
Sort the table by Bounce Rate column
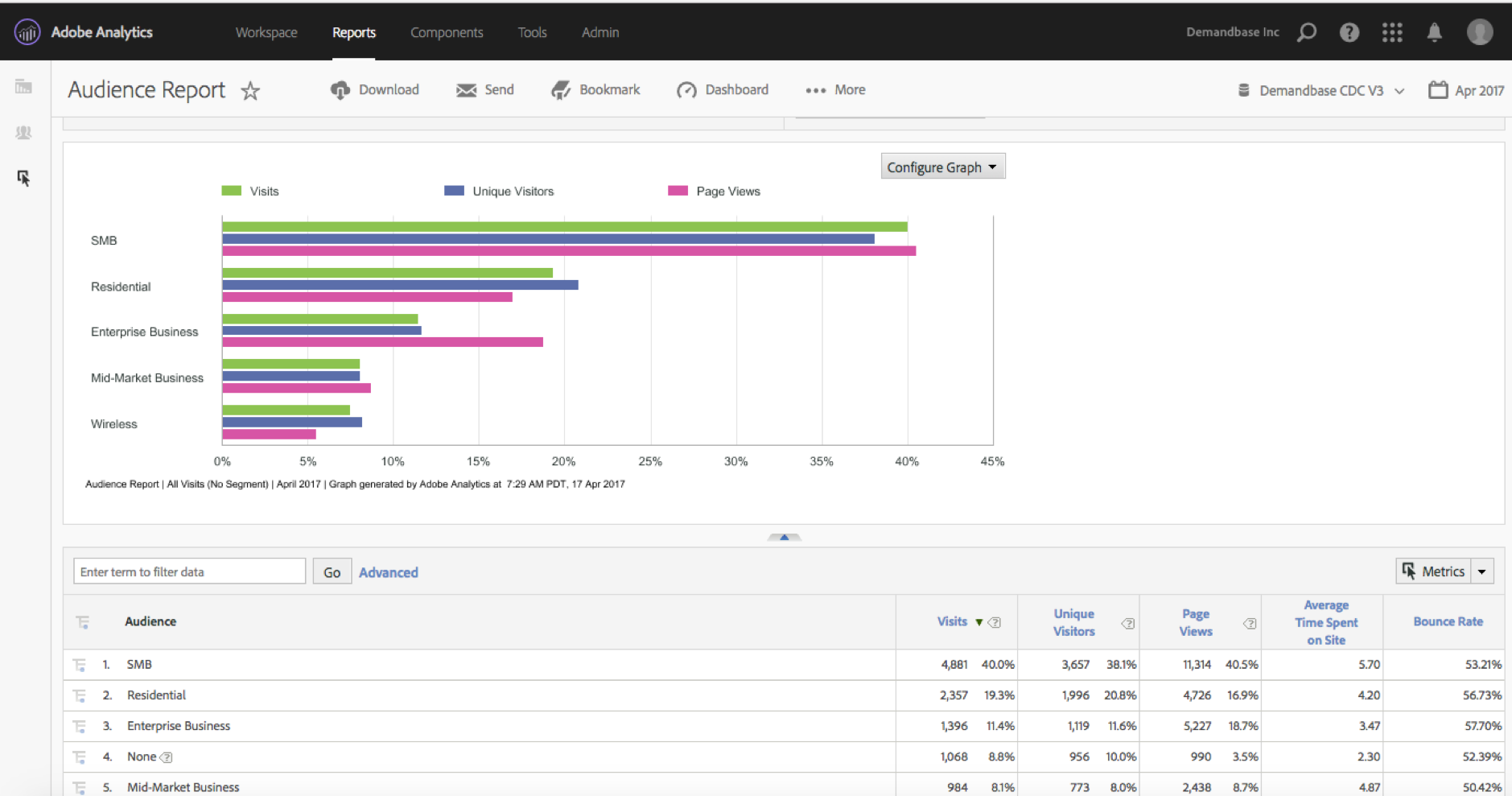[x=1448, y=621]
